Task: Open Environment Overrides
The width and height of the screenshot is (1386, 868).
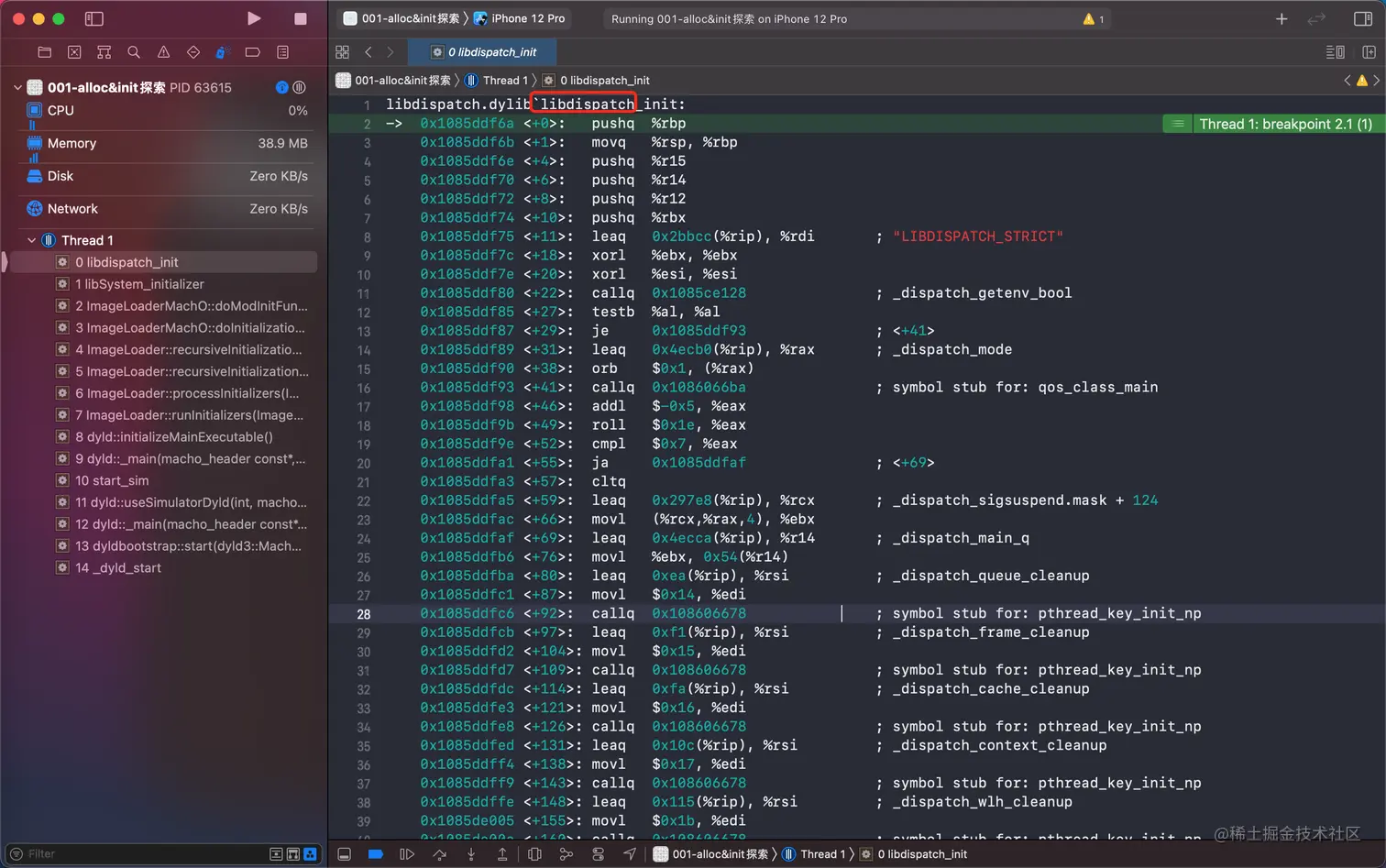Action: [x=598, y=854]
